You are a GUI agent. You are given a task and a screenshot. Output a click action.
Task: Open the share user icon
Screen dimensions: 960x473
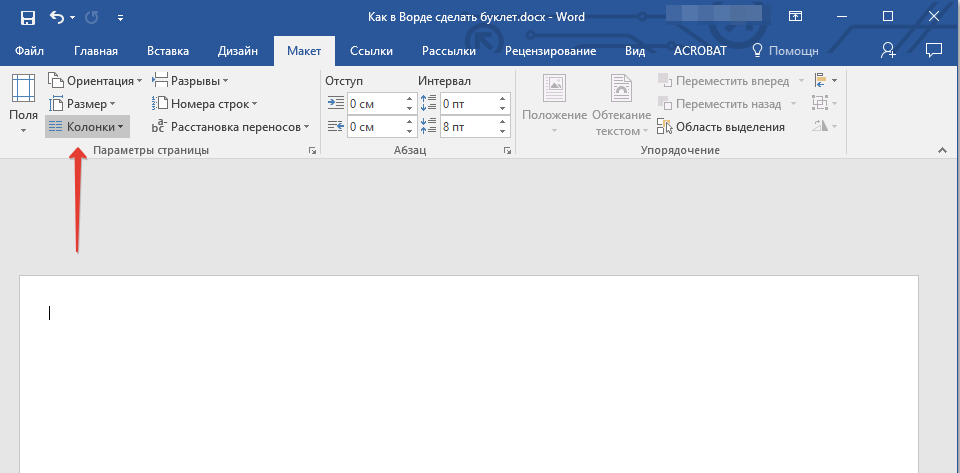887,50
